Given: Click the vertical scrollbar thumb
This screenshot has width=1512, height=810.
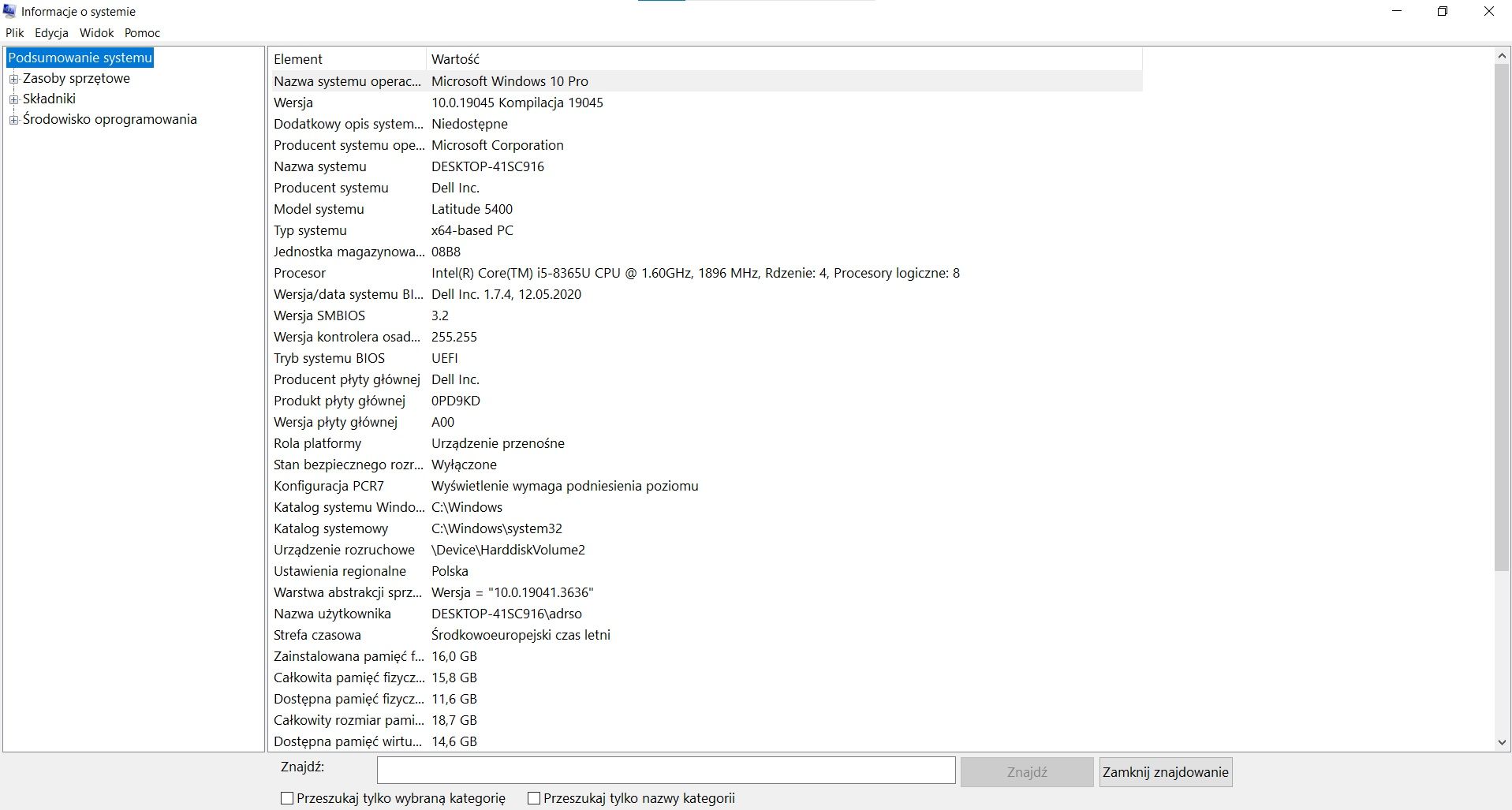Looking at the screenshot, I should point(1502,317).
